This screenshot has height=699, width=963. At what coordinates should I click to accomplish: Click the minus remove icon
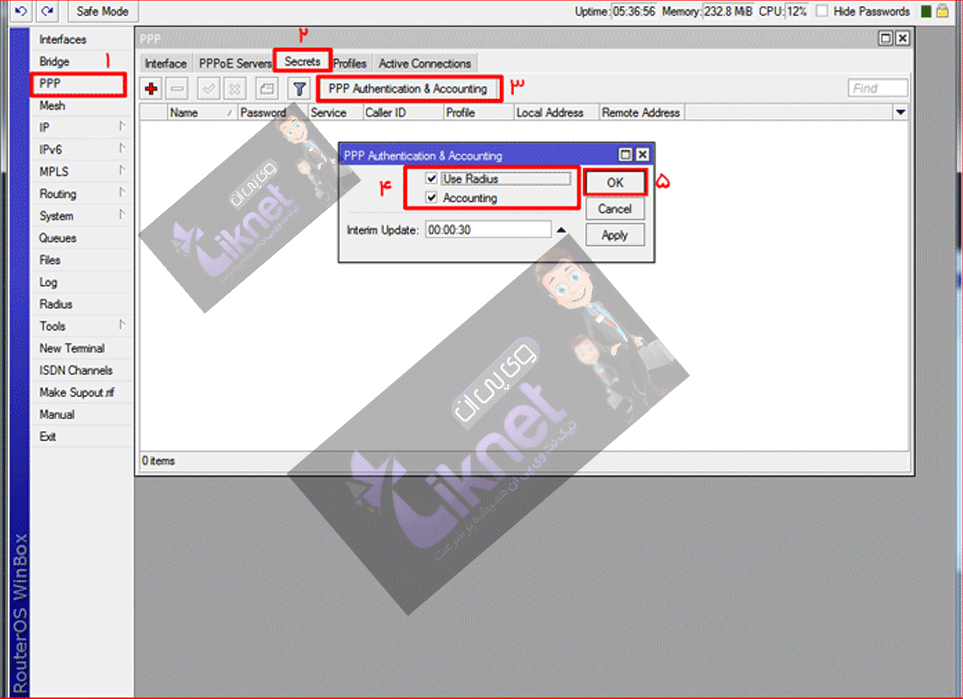pos(177,89)
